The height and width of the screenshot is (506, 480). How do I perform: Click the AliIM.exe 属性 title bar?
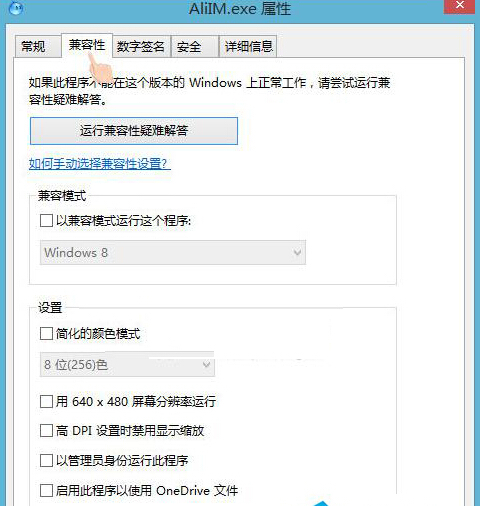[240, 8]
